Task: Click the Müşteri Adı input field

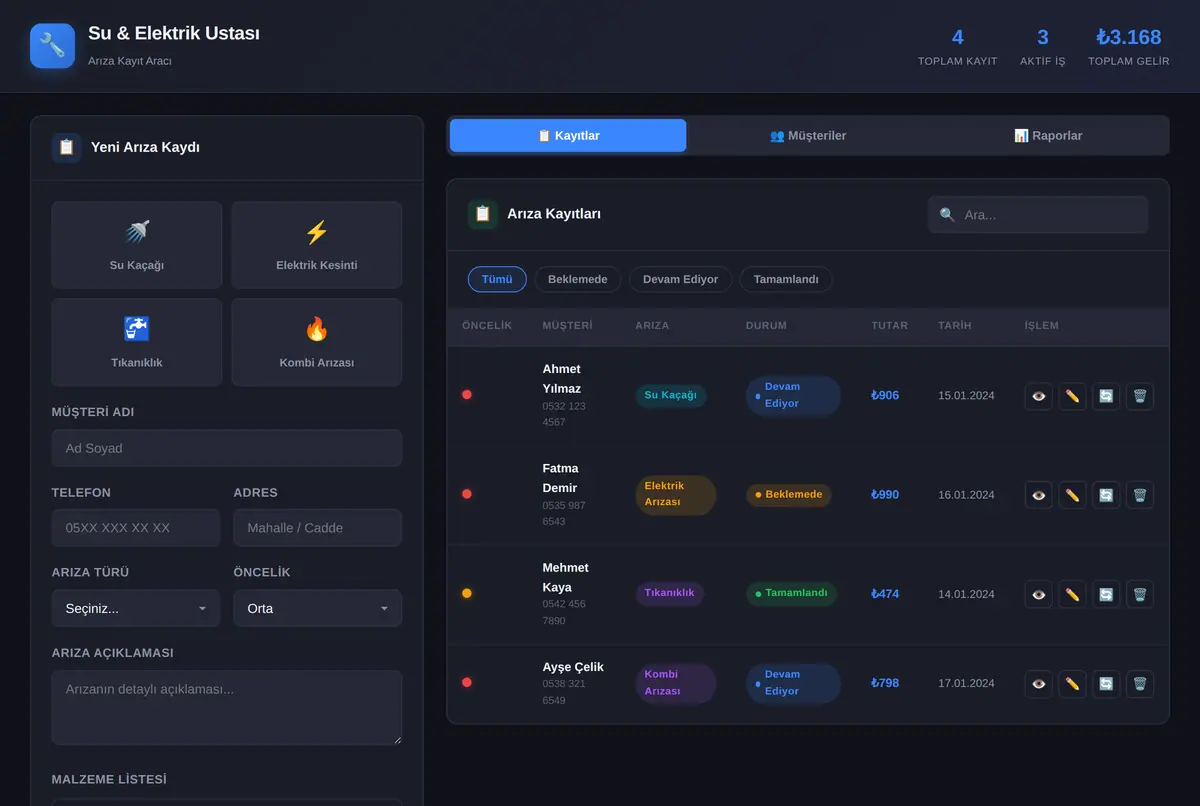Action: 227,448
